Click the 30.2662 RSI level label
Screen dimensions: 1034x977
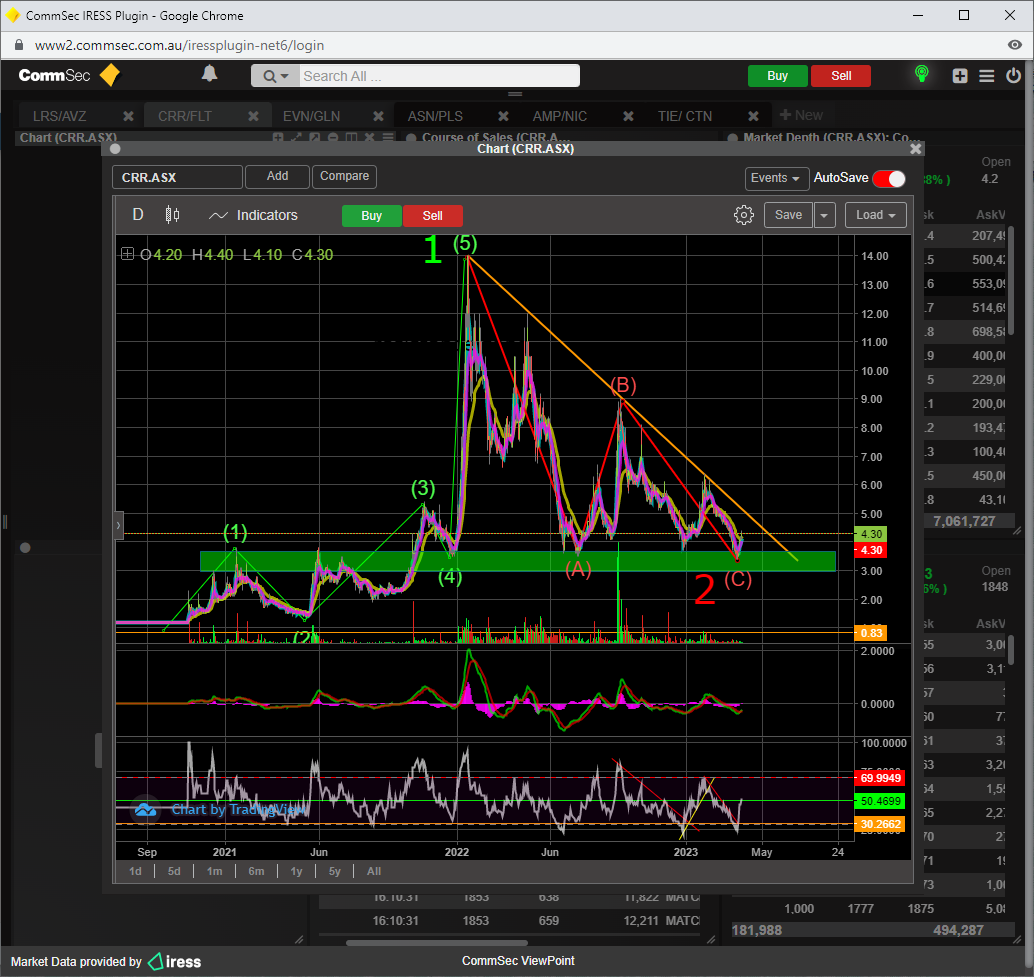[x=880, y=824]
